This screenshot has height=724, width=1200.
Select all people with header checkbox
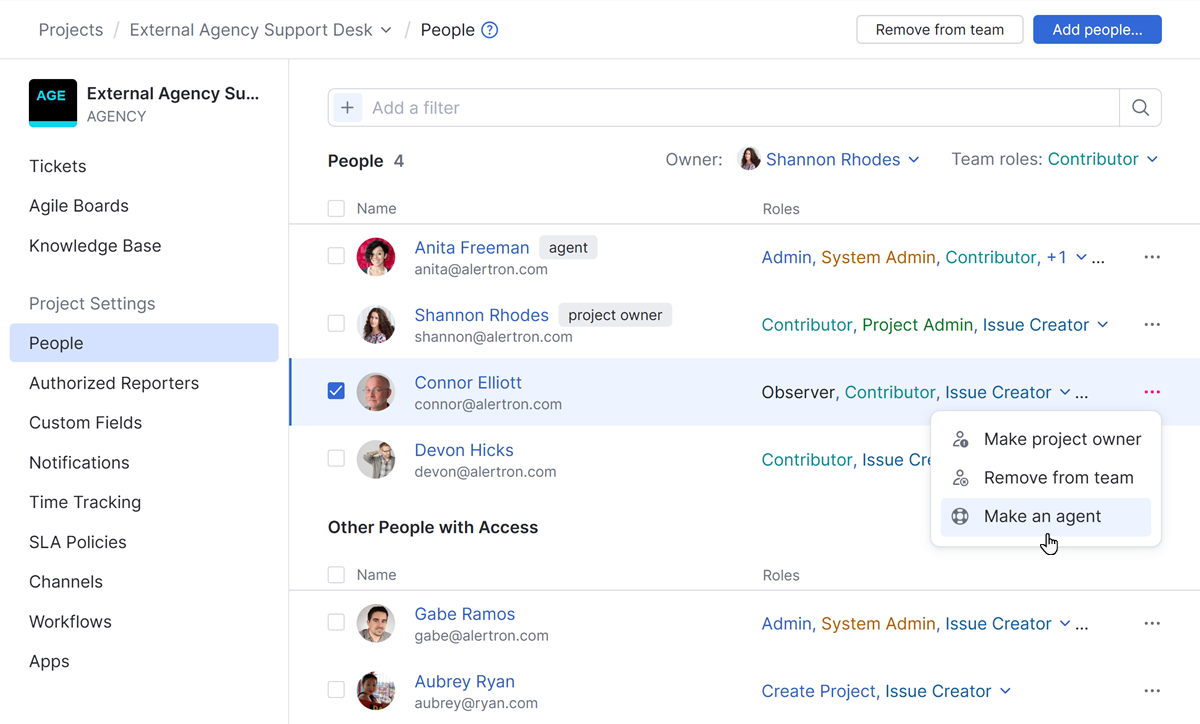point(336,209)
